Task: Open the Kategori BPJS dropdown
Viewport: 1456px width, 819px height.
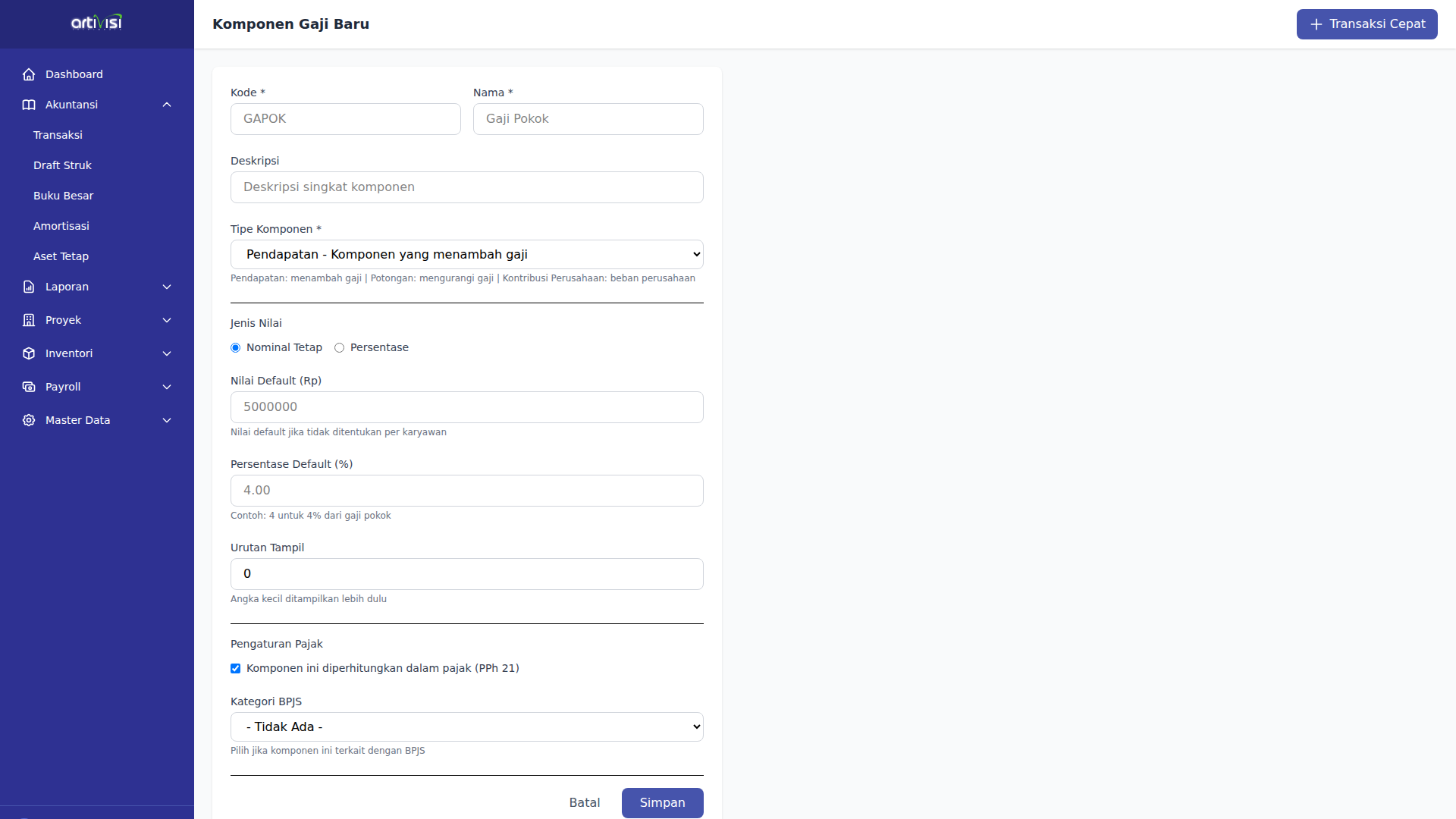Action: (466, 726)
